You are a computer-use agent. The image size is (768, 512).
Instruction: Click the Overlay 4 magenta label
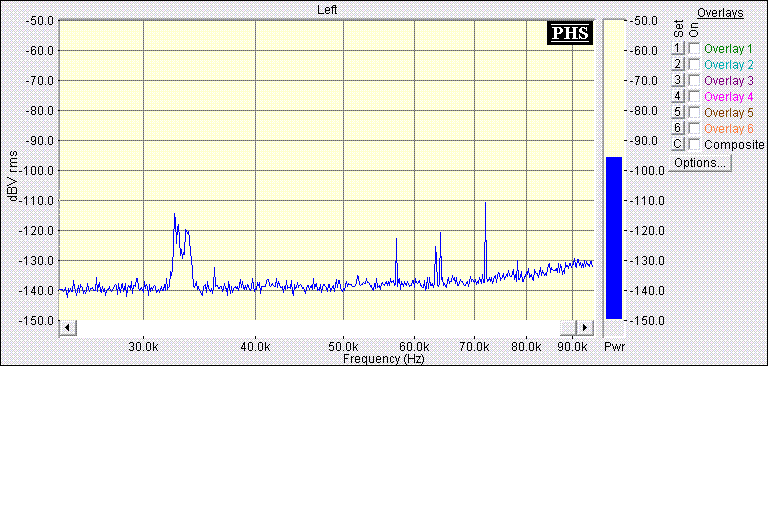728,97
